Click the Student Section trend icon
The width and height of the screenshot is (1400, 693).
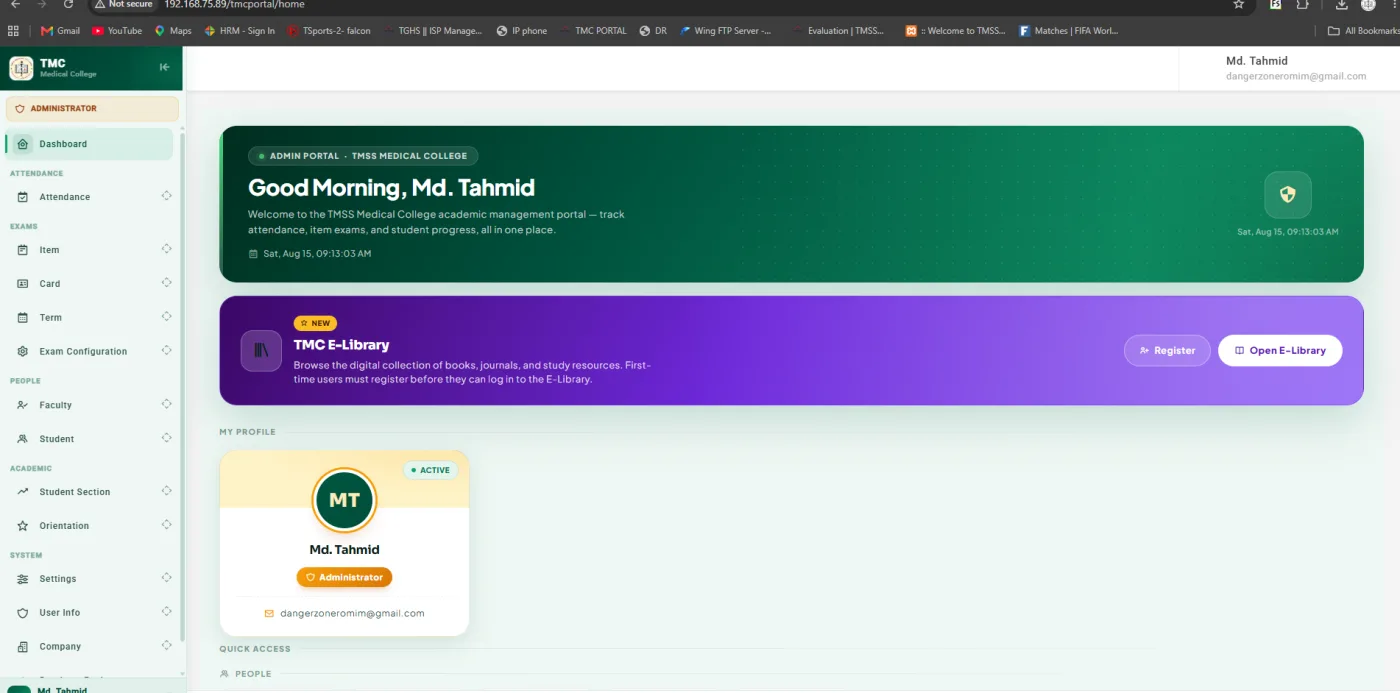[x=23, y=492]
